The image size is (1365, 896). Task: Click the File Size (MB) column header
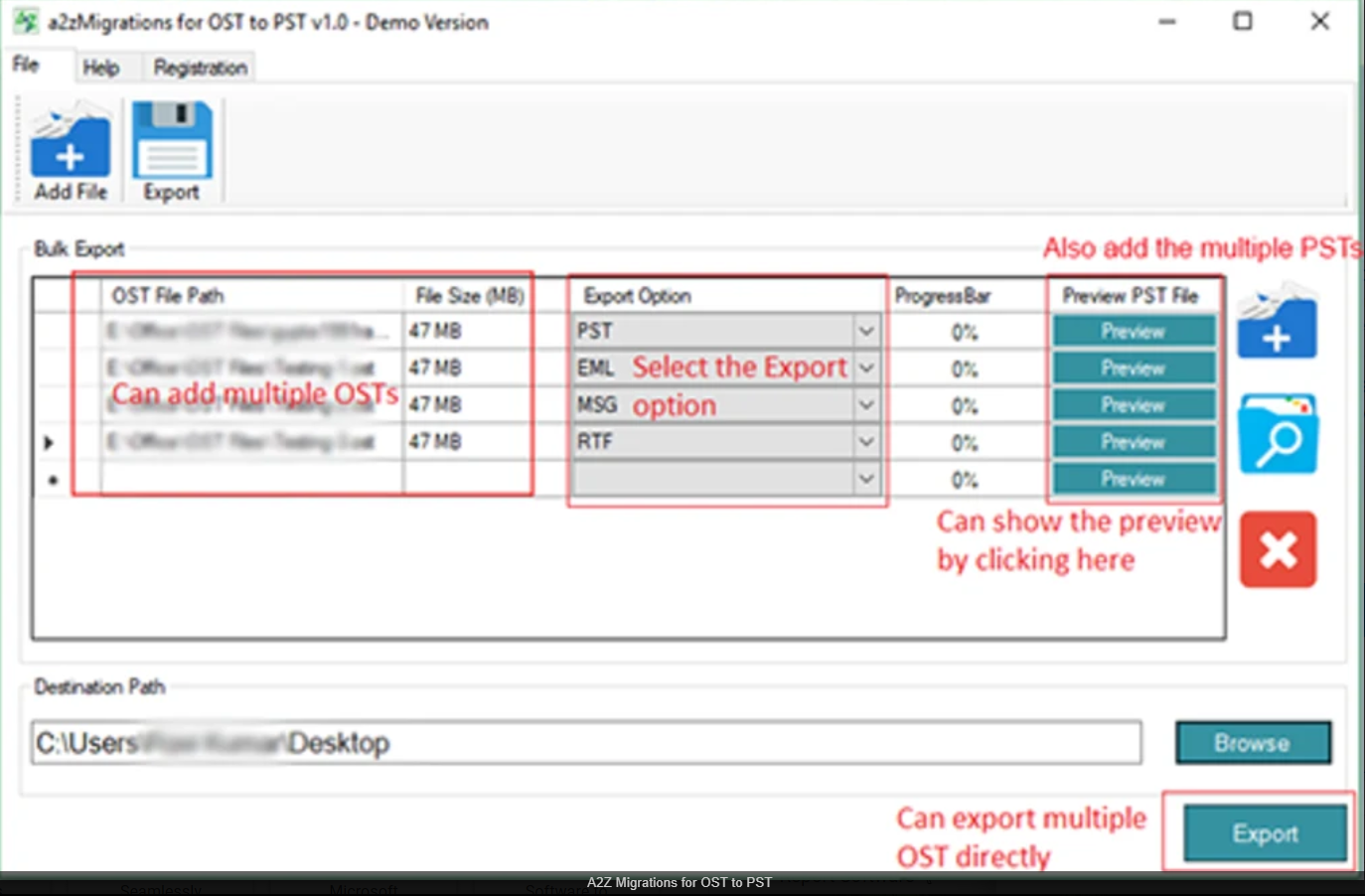pyautogui.click(x=468, y=295)
